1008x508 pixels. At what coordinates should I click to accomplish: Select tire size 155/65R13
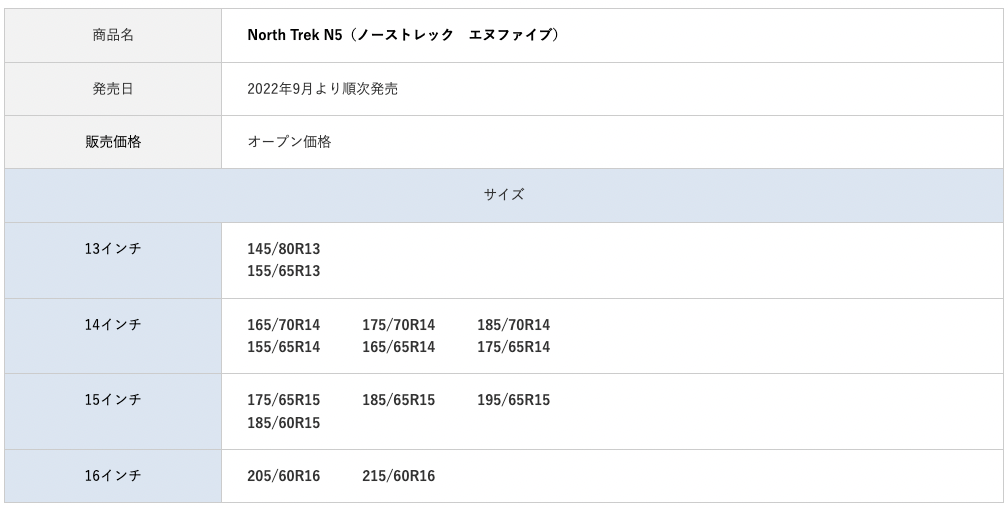point(284,271)
